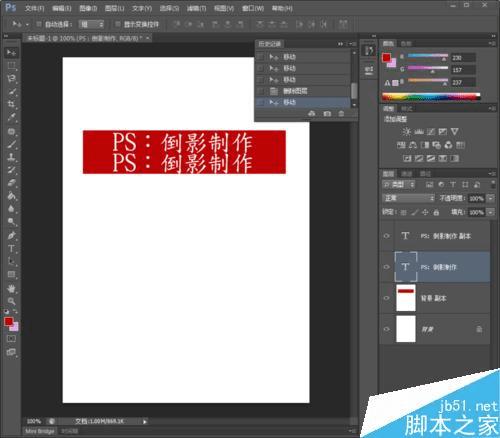The height and width of the screenshot is (438, 500).
Task: Add Levels adjustment icon
Action: (419, 132)
